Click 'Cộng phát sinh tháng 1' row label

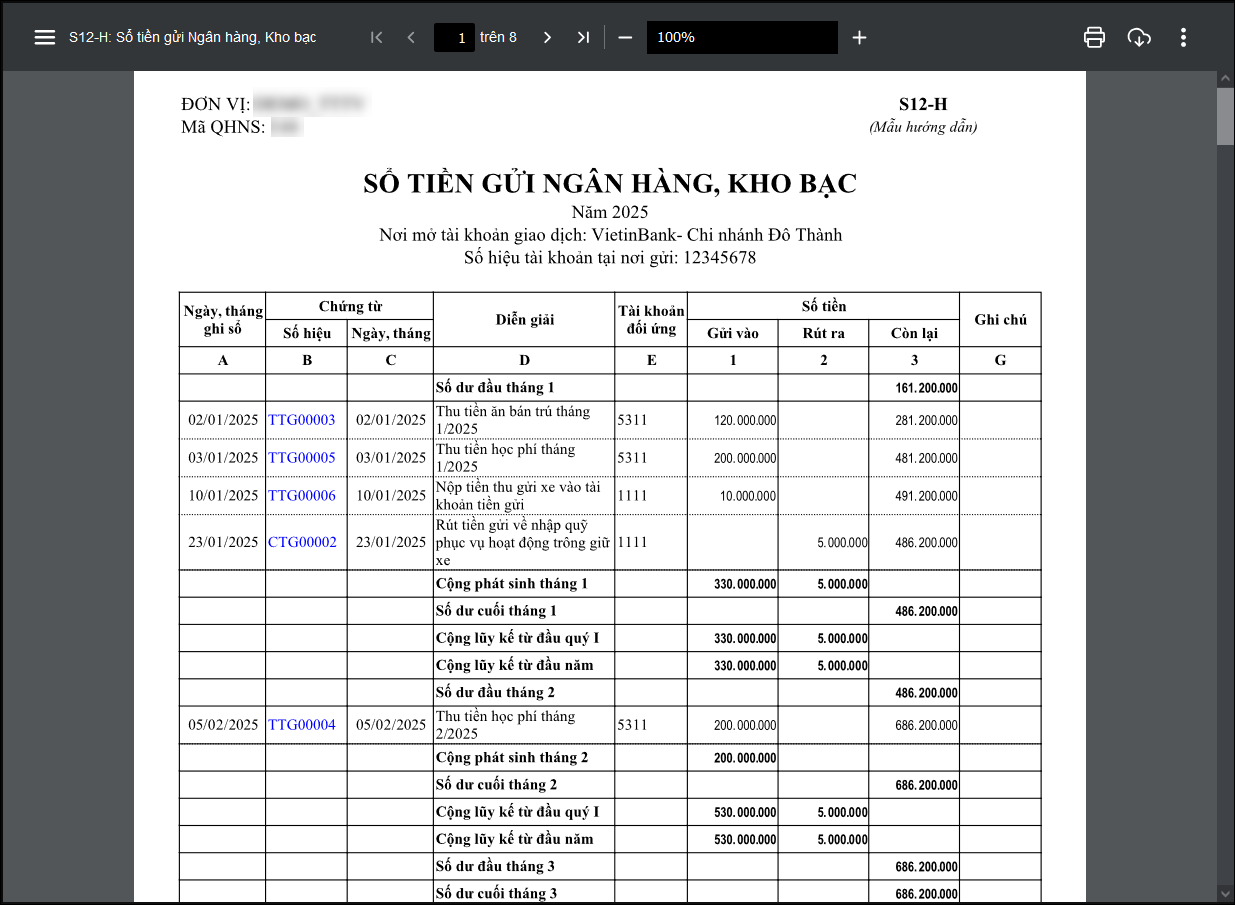click(x=512, y=584)
